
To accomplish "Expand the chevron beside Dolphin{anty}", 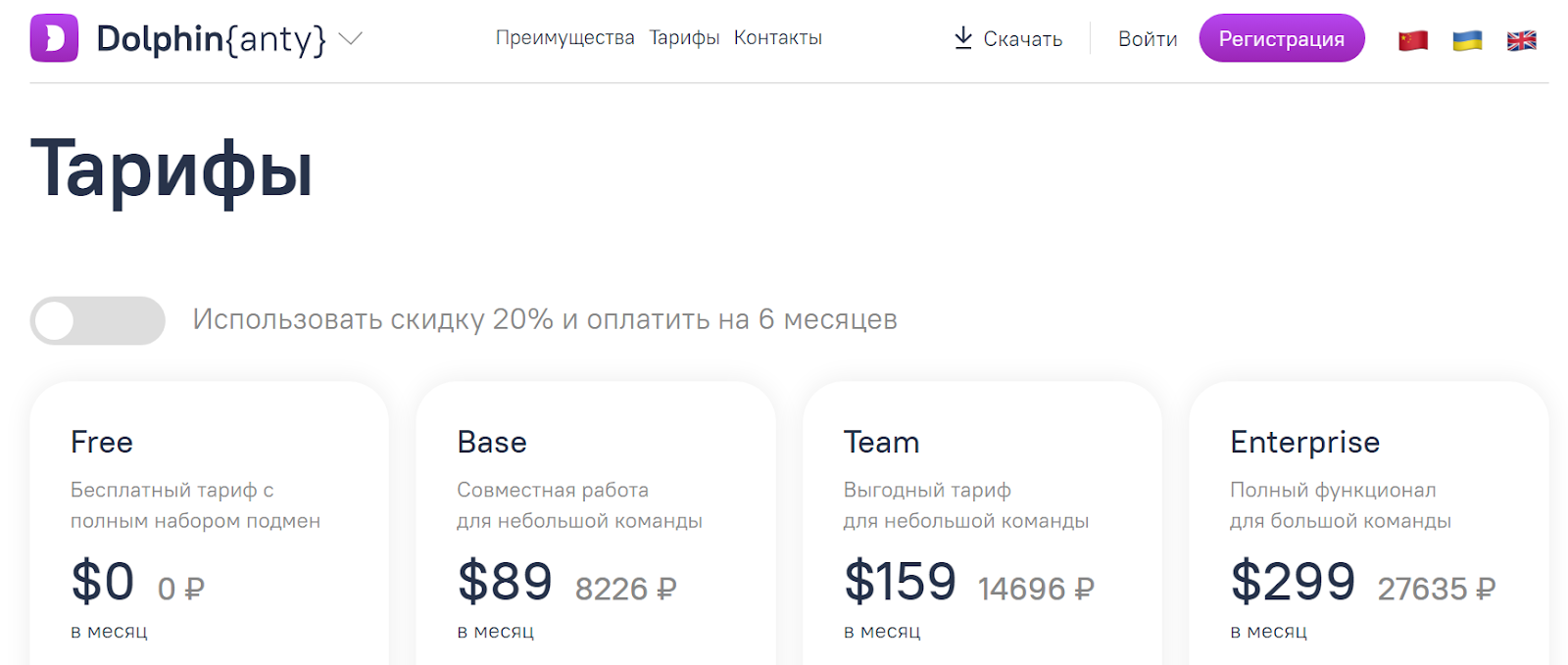I will (x=350, y=39).
